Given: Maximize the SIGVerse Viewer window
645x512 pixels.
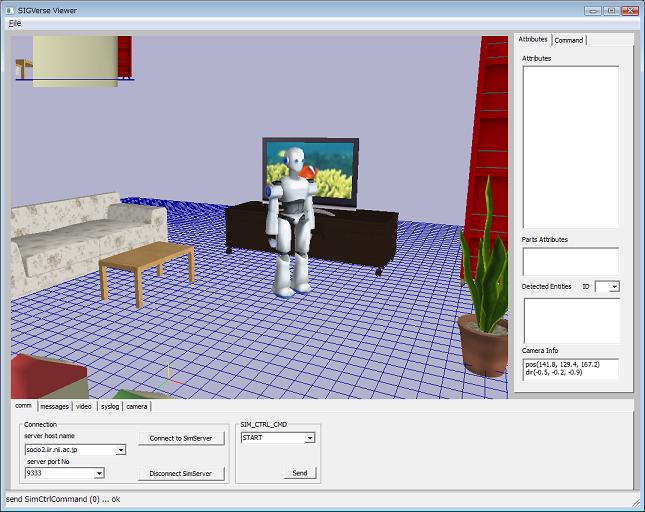Looking at the screenshot, I should click(x=610, y=9).
